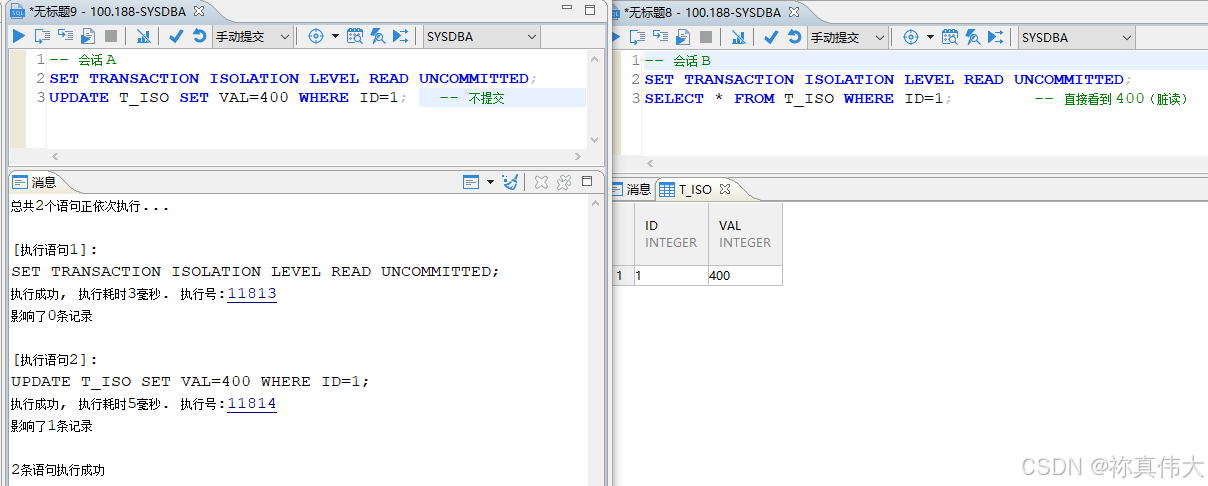Open the 手动提交 commit mode dropdown in 无标题8

pos(848,37)
